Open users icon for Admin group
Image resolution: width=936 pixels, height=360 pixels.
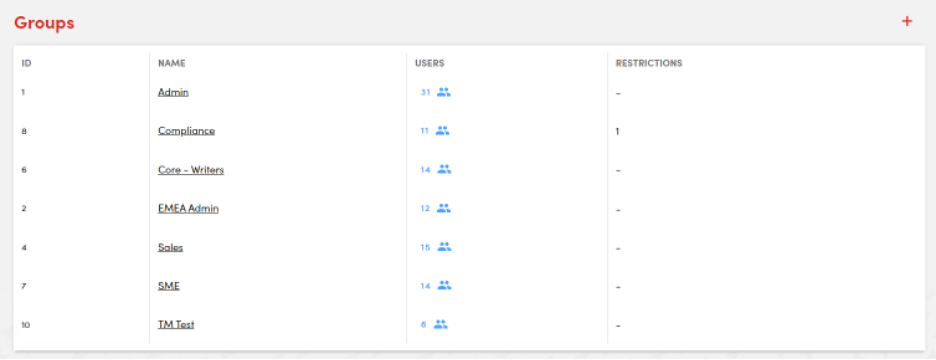[x=444, y=93]
